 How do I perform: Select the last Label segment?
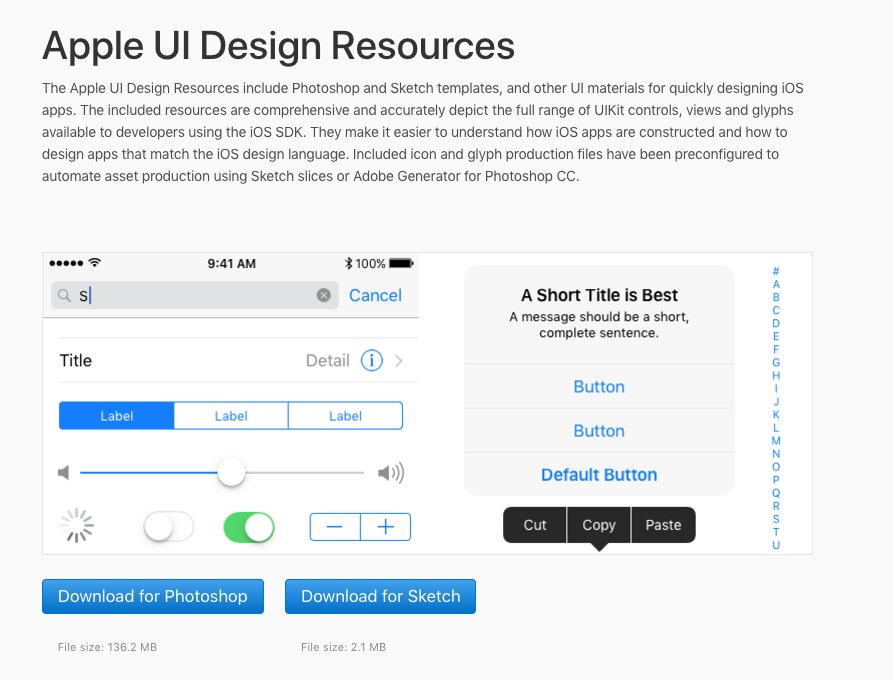pos(346,416)
